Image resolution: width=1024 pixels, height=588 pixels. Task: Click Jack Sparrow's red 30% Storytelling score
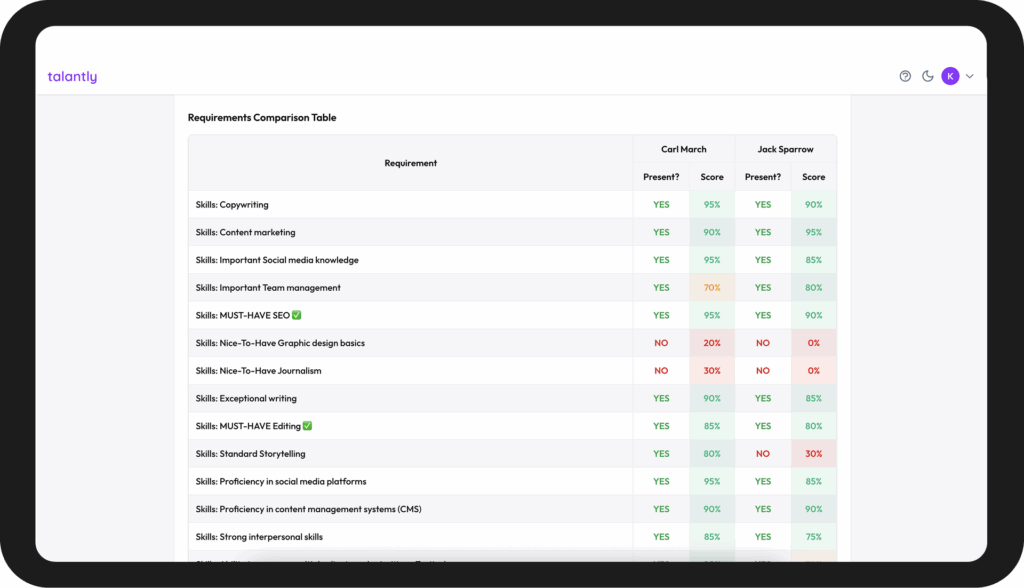tap(813, 454)
